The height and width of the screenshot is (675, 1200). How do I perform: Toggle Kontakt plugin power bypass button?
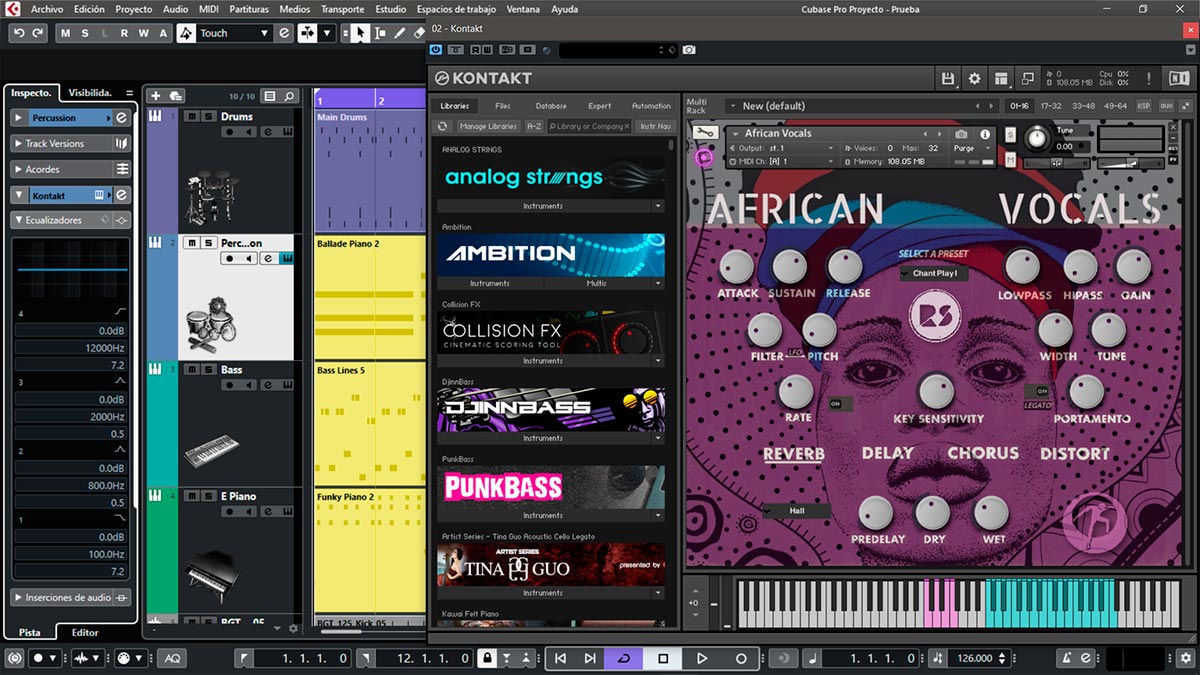pyautogui.click(x=436, y=49)
